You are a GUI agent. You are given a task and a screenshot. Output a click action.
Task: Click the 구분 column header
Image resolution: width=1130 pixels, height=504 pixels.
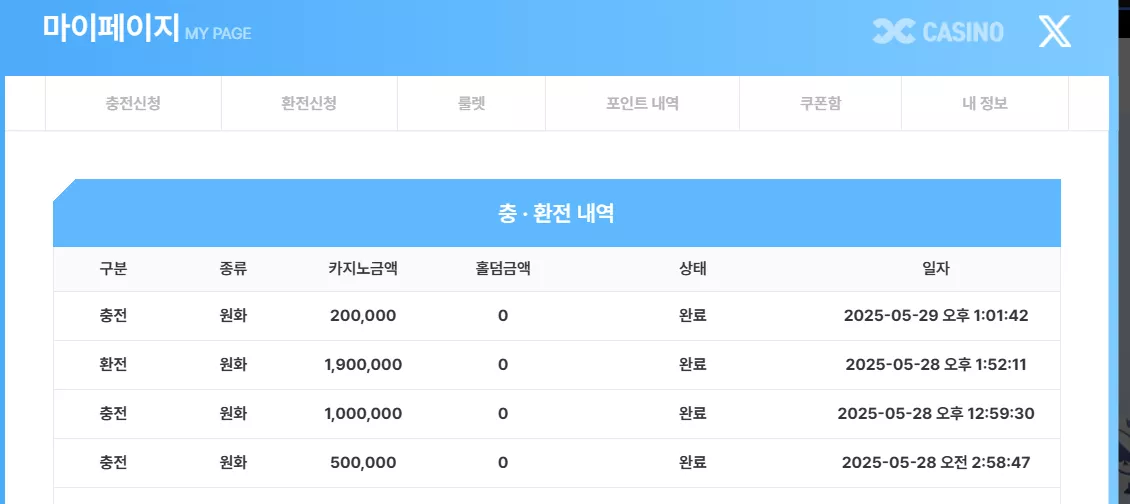click(x=113, y=270)
